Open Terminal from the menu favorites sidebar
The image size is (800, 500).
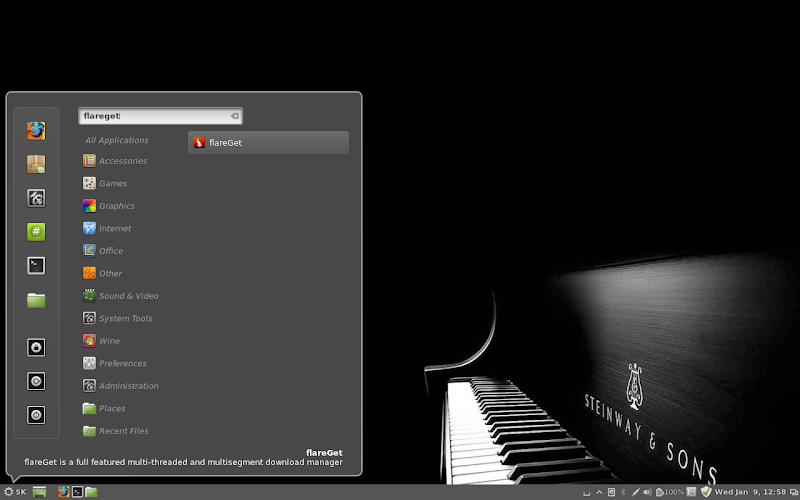click(36, 265)
